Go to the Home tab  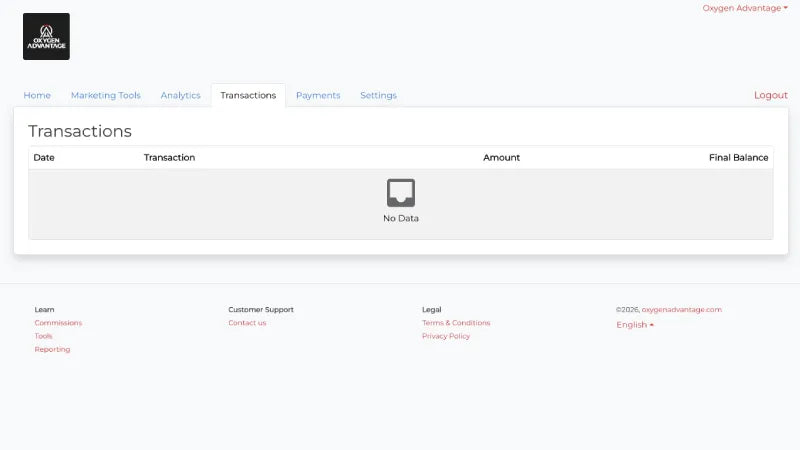click(37, 95)
